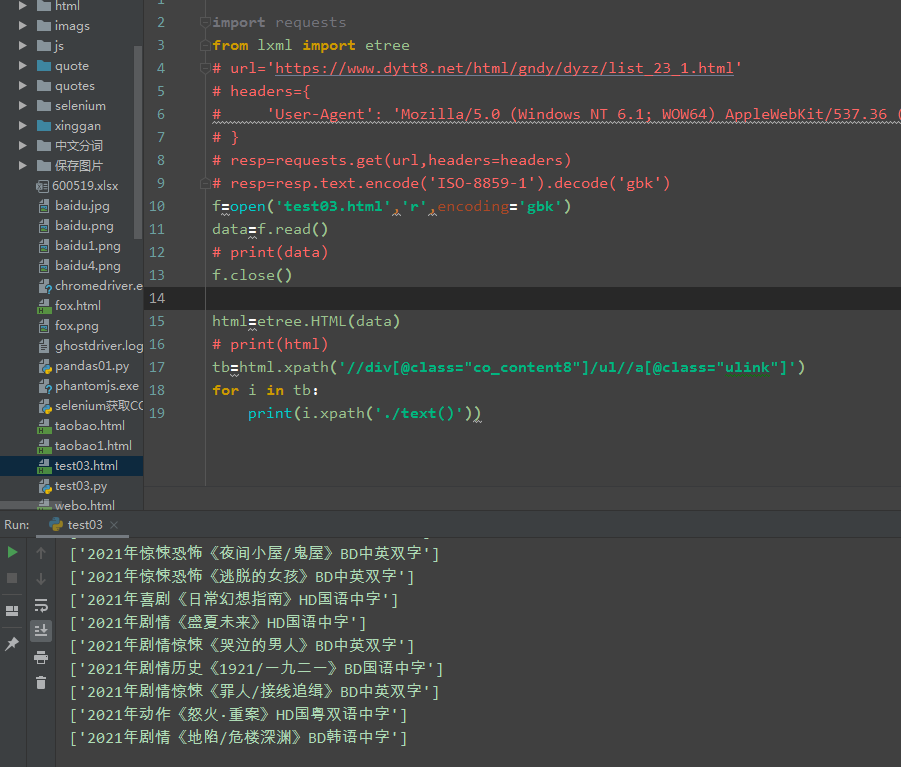Click the Restore Layout icon in Run panel
Image resolution: width=901 pixels, height=767 pixels.
pyautogui.click(x=12, y=610)
